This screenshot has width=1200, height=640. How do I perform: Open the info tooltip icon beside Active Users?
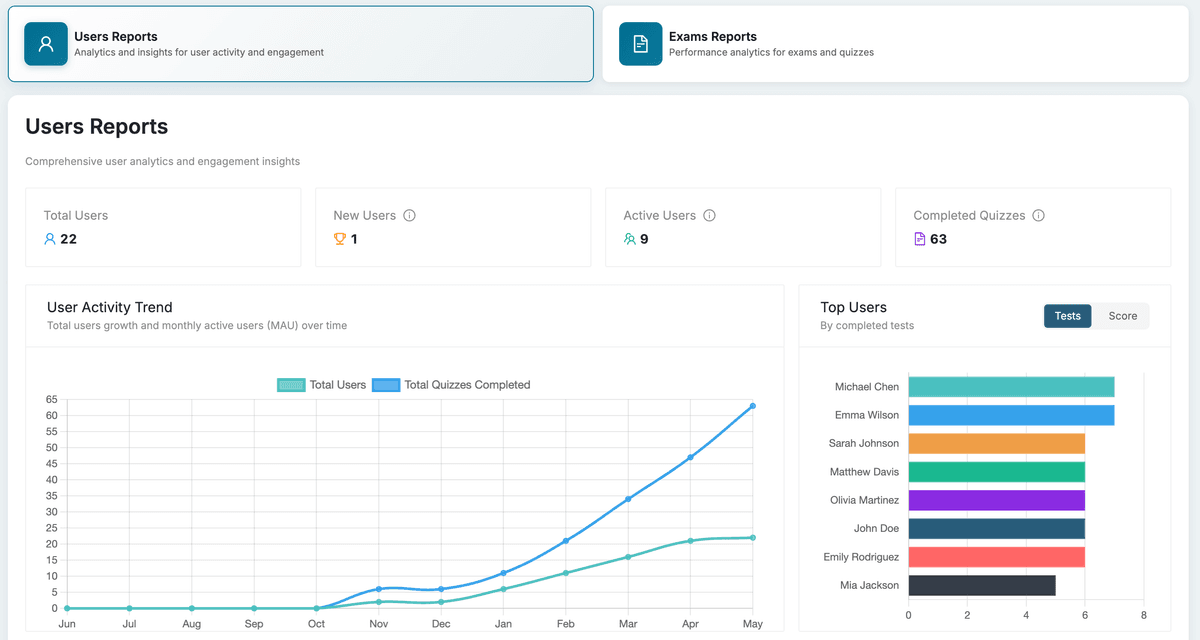coord(709,214)
